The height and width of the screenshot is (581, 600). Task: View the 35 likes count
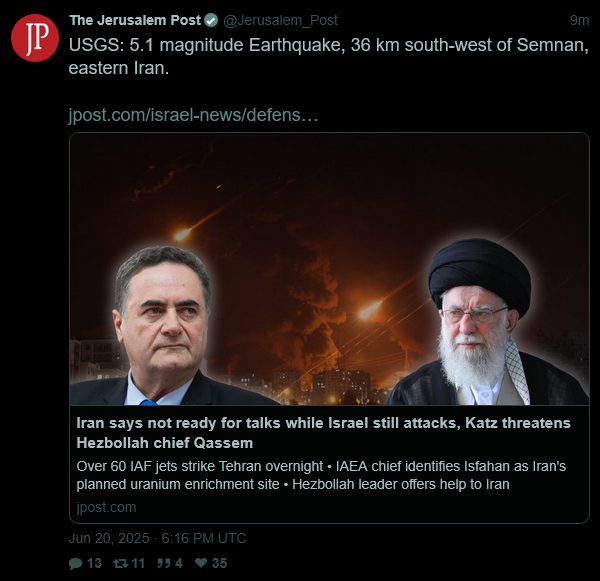pyautogui.click(x=219, y=563)
